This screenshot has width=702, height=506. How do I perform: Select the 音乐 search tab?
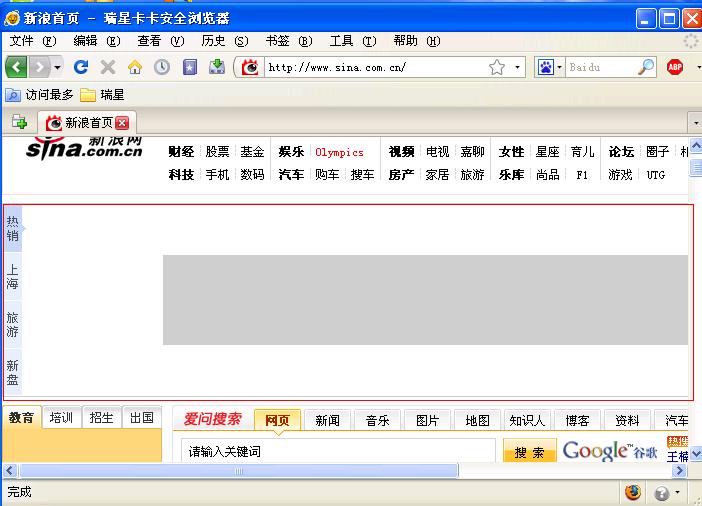click(377, 420)
